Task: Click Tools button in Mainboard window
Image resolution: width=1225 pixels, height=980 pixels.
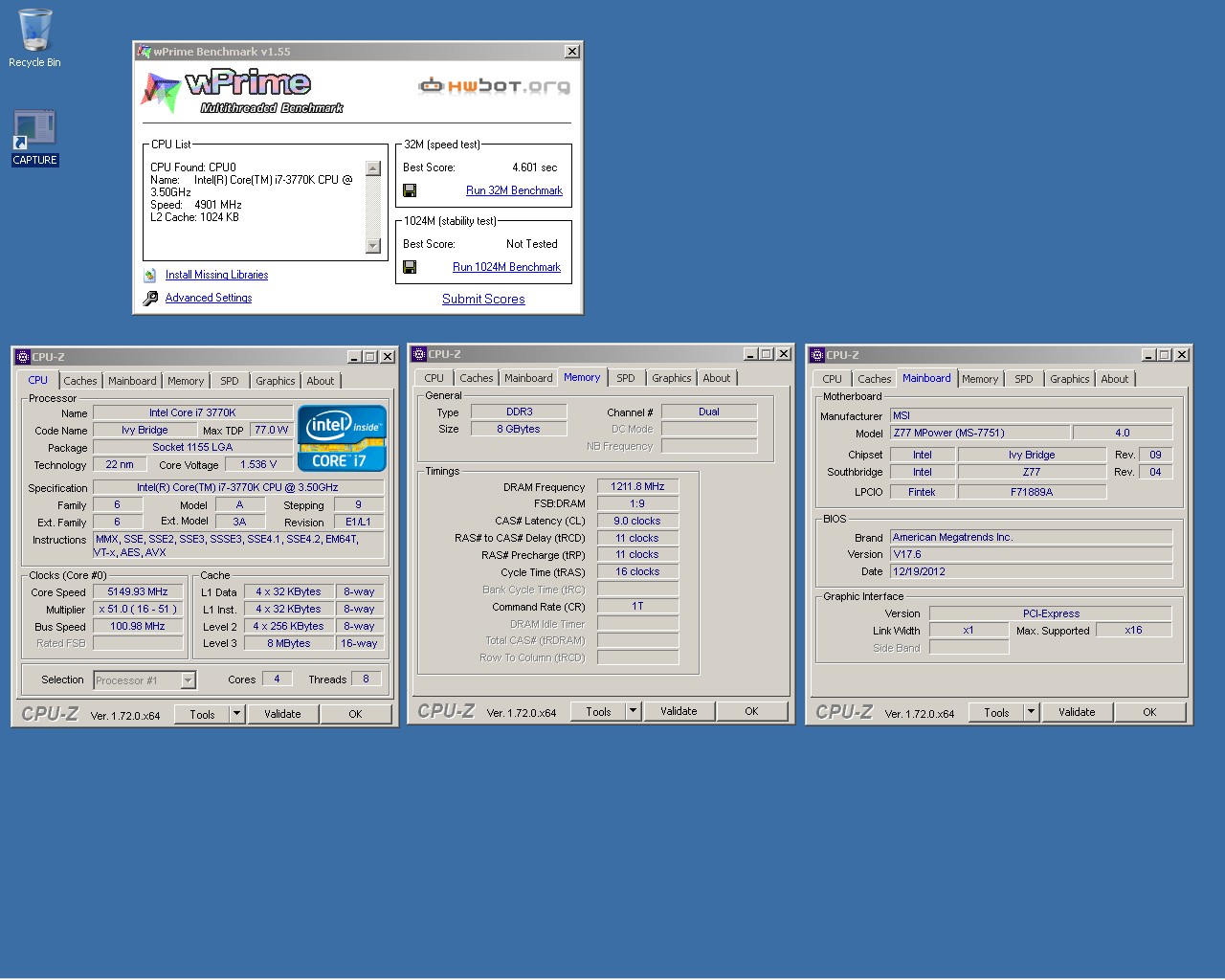Action: click(996, 712)
